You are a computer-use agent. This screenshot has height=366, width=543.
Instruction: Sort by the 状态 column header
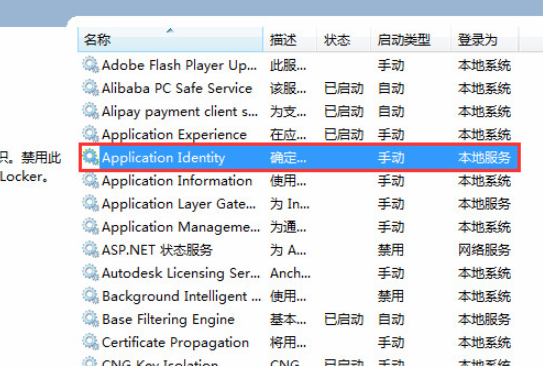pyautogui.click(x=343, y=39)
